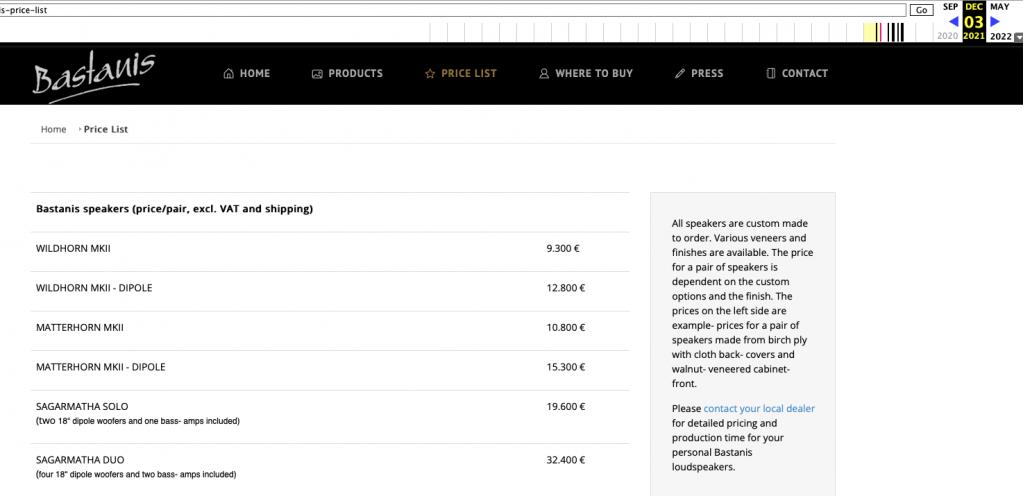Image resolution: width=1024 pixels, height=497 pixels.
Task: Click the Where to Buy person icon
Action: click(544, 73)
